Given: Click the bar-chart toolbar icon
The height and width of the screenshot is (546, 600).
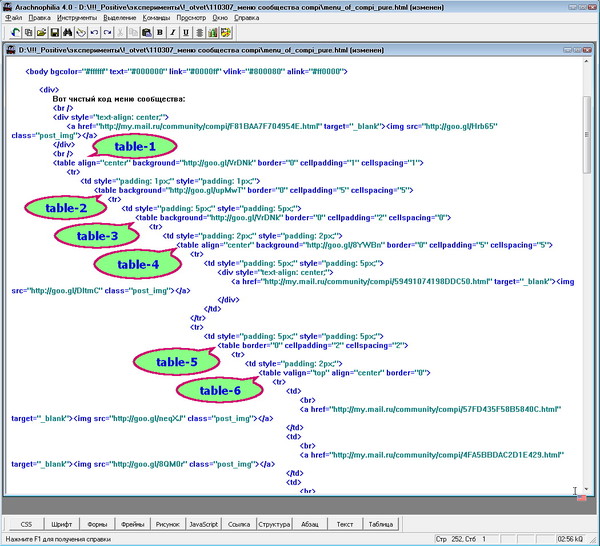Looking at the screenshot, I should coord(212,33).
